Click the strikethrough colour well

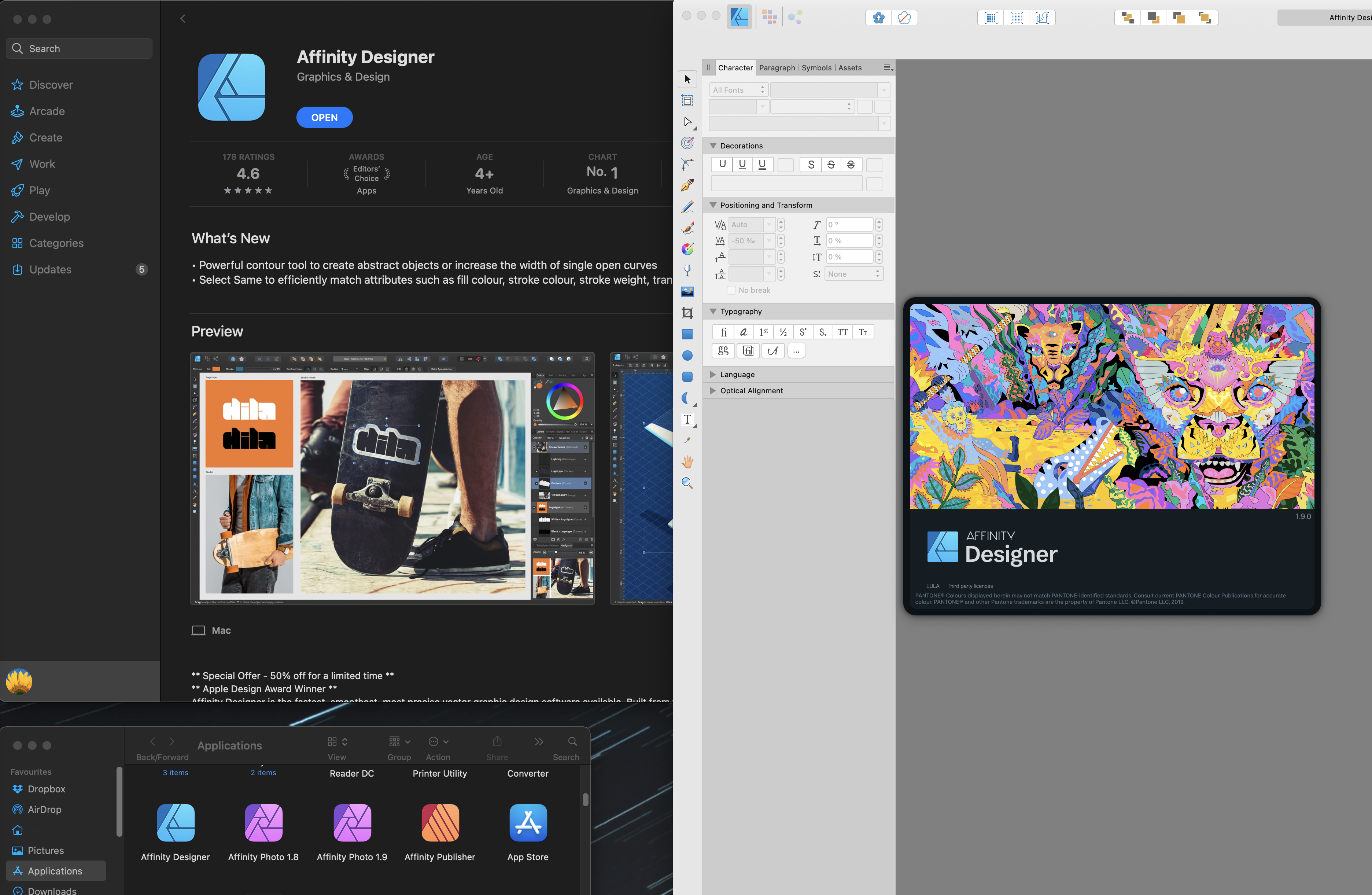pyautogui.click(x=874, y=165)
